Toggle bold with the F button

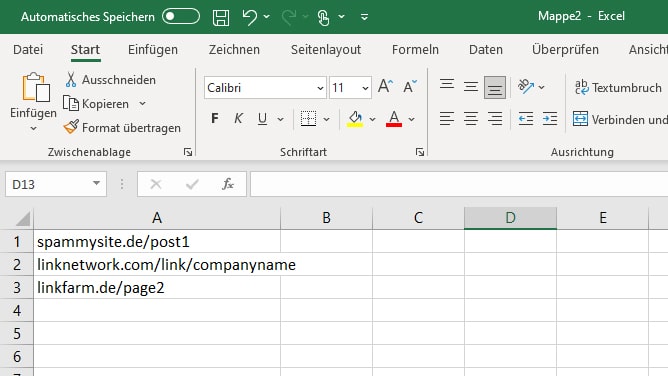click(215, 118)
